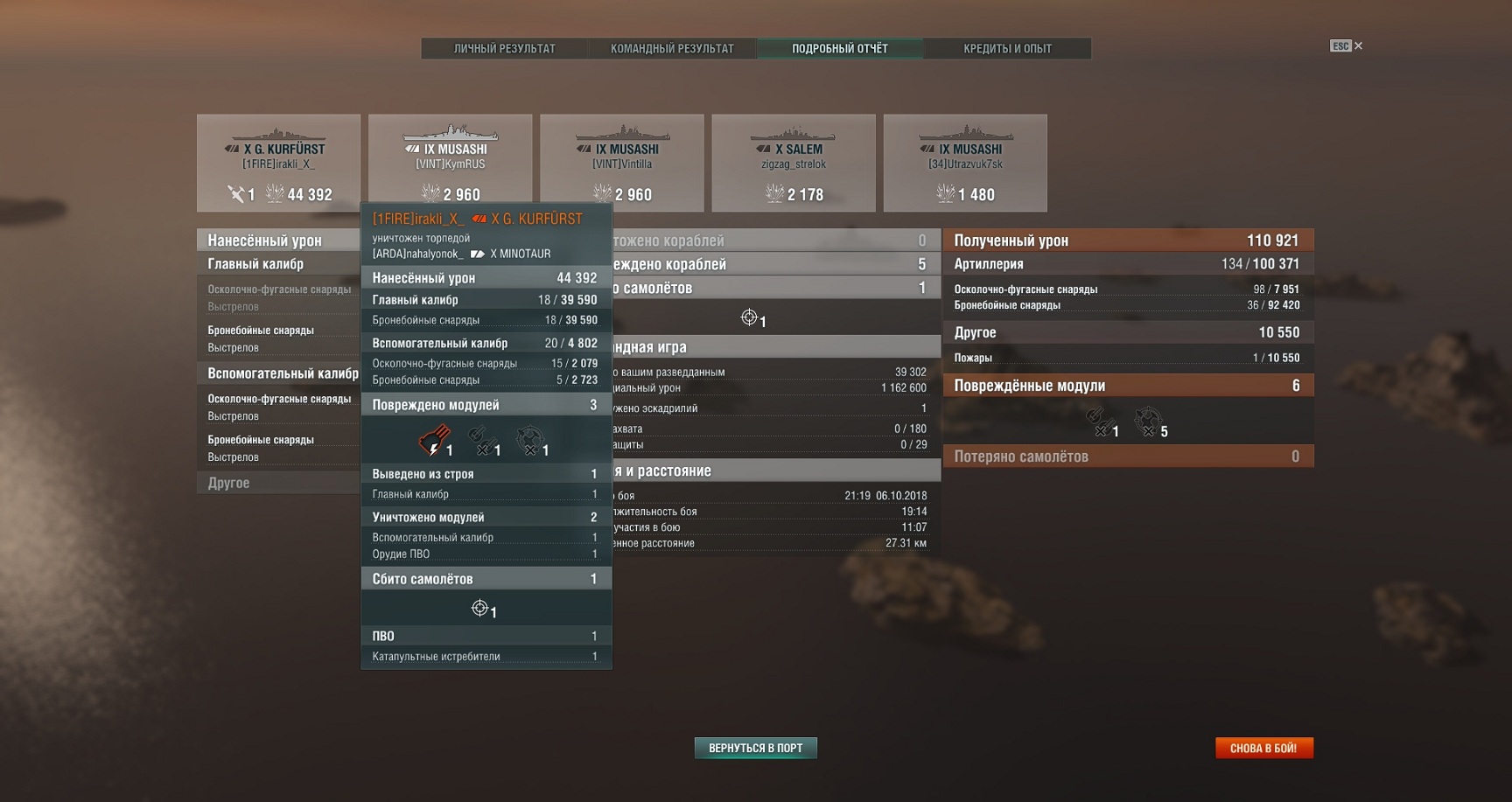
Task: Click the destroyed secondary gun icon in tooltip
Action: 481,440
